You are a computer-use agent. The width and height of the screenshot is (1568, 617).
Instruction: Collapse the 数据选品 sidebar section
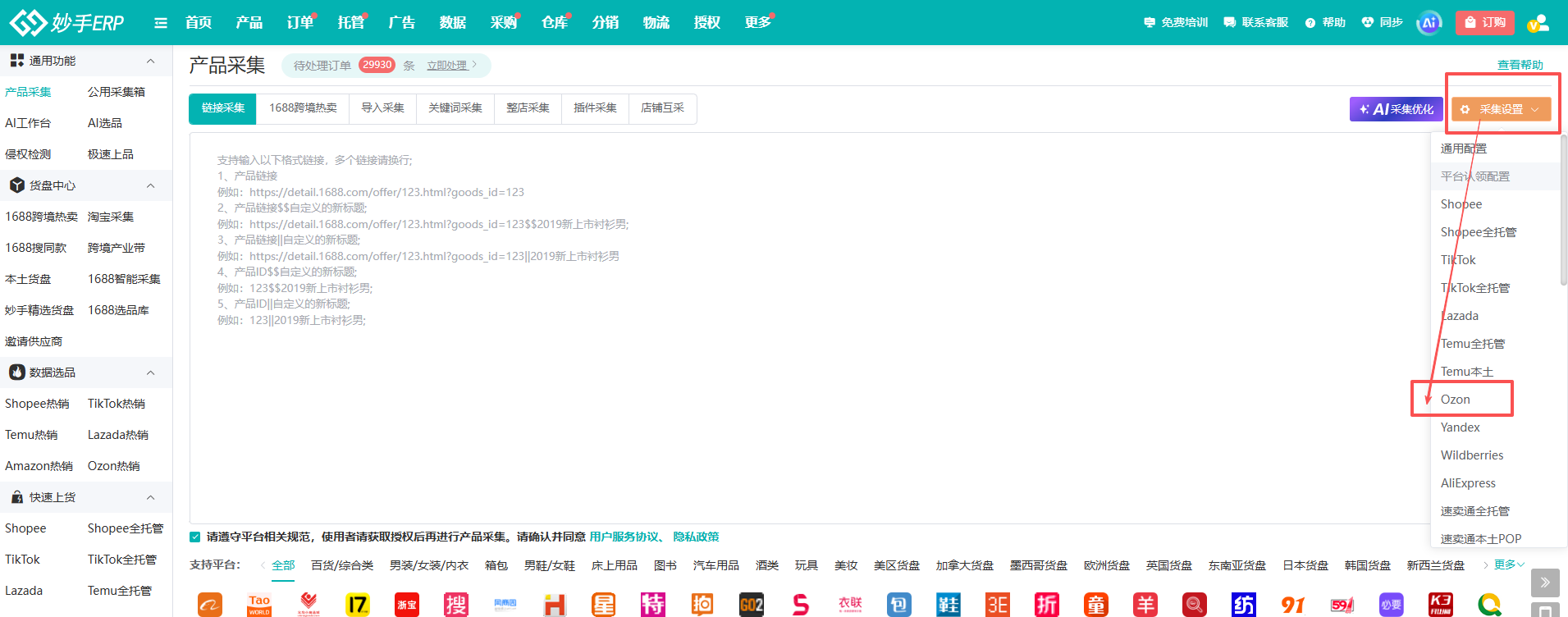tap(150, 372)
